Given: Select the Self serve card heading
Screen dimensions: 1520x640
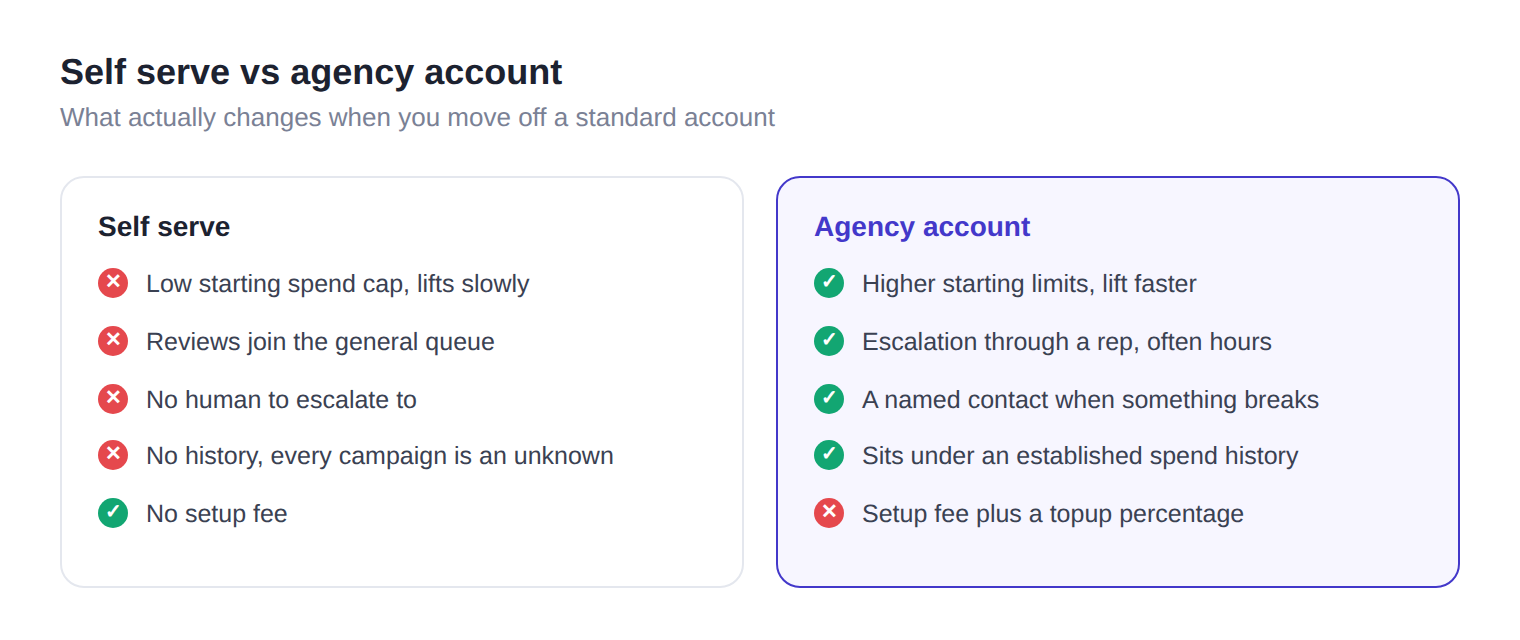Looking at the screenshot, I should coord(164,227).
